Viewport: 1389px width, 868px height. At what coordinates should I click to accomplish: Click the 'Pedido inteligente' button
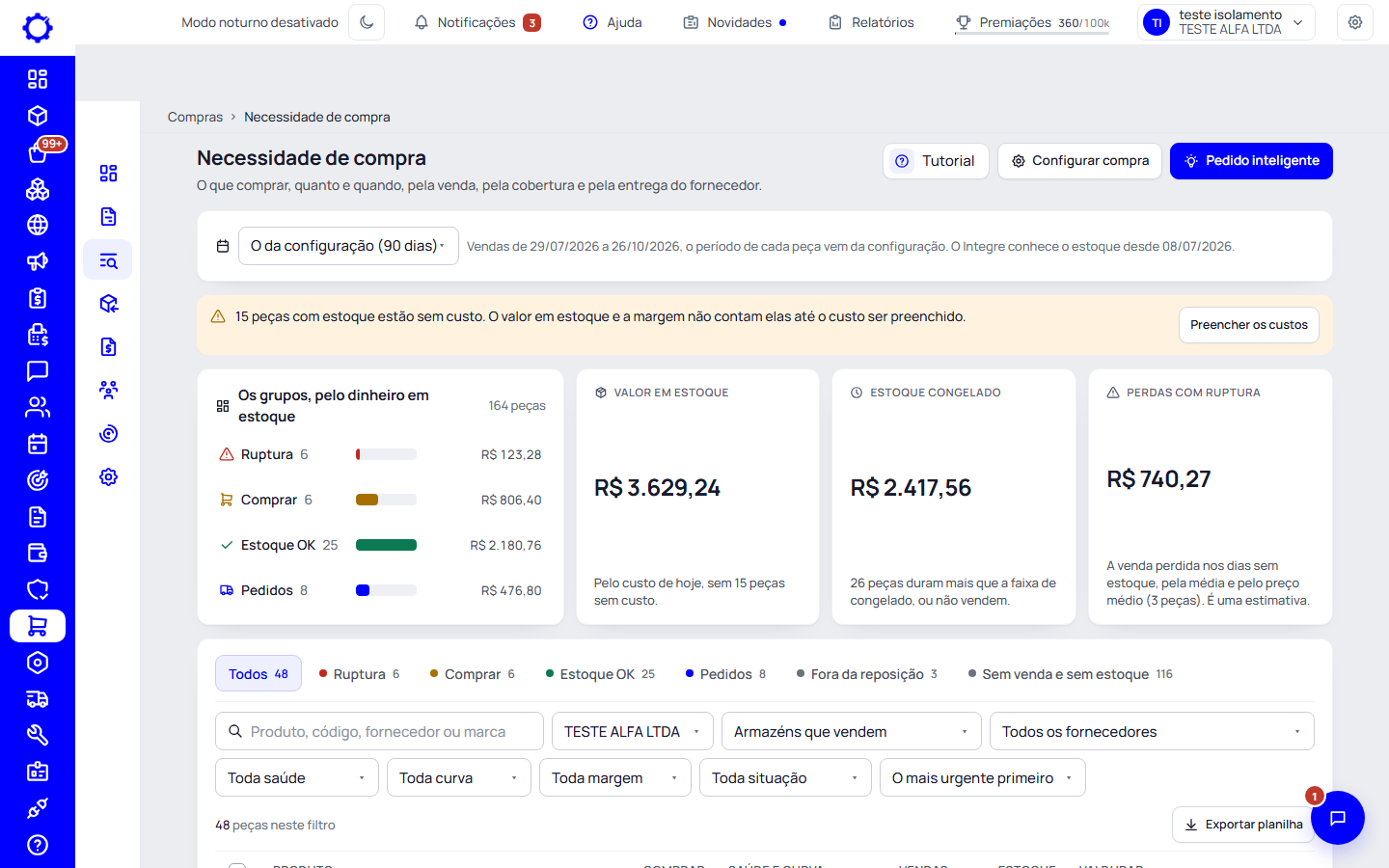[x=1251, y=161]
